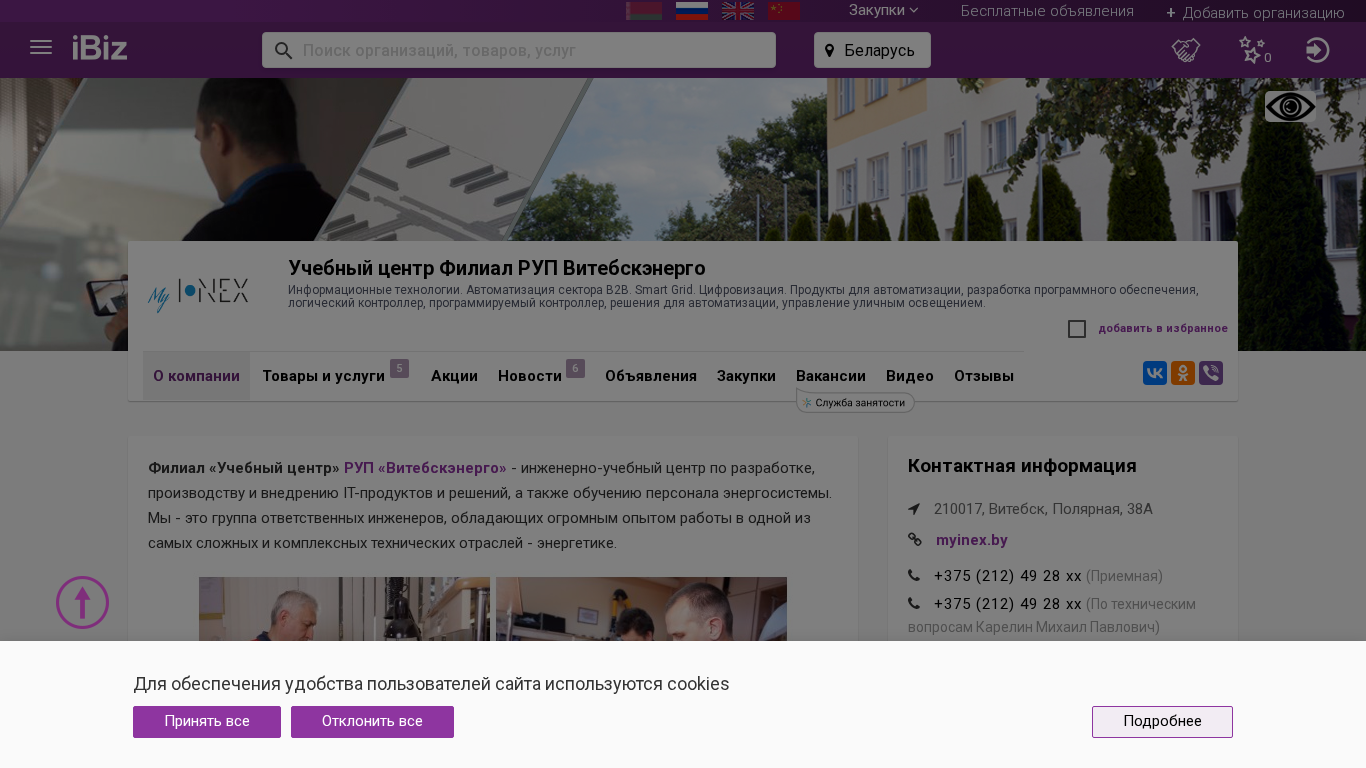The image size is (1366, 768).
Task: Expand the Закупки dropdown
Action: (884, 11)
